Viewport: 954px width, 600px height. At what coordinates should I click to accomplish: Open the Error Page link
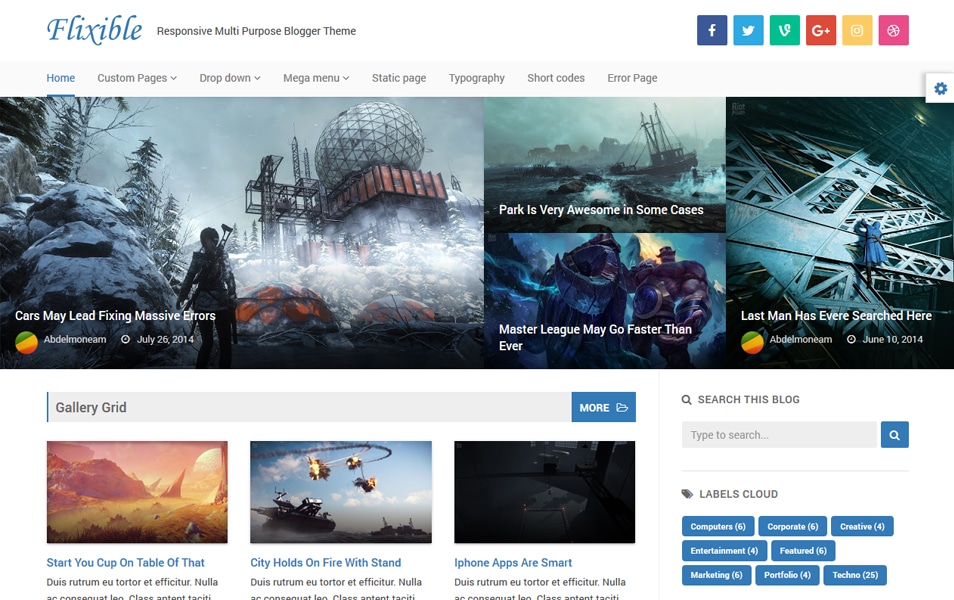(632, 78)
